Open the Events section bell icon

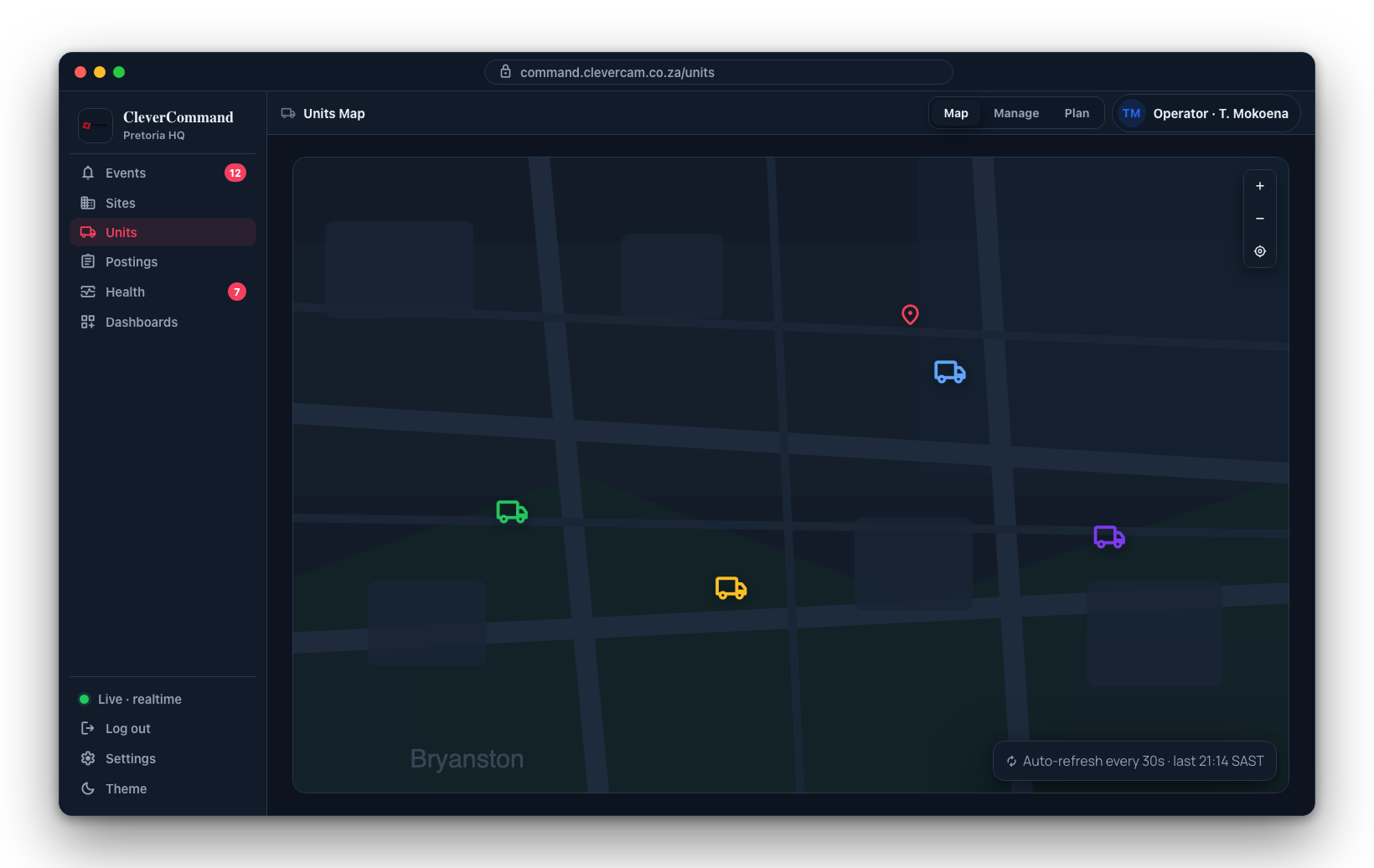(x=88, y=173)
